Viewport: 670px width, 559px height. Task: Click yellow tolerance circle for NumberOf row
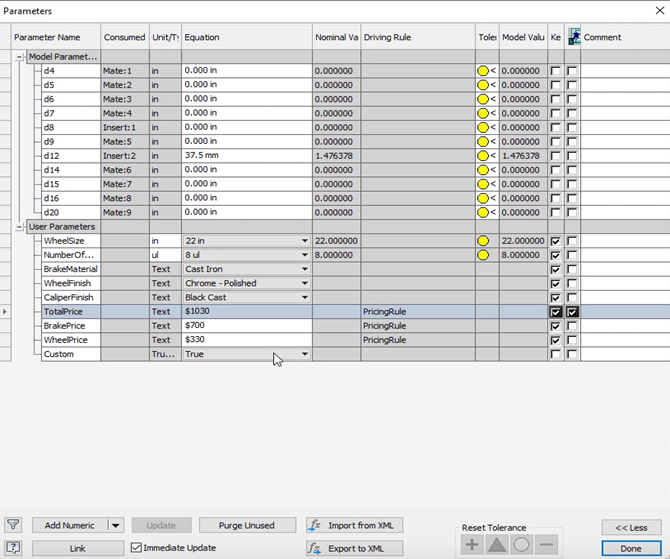coord(483,255)
